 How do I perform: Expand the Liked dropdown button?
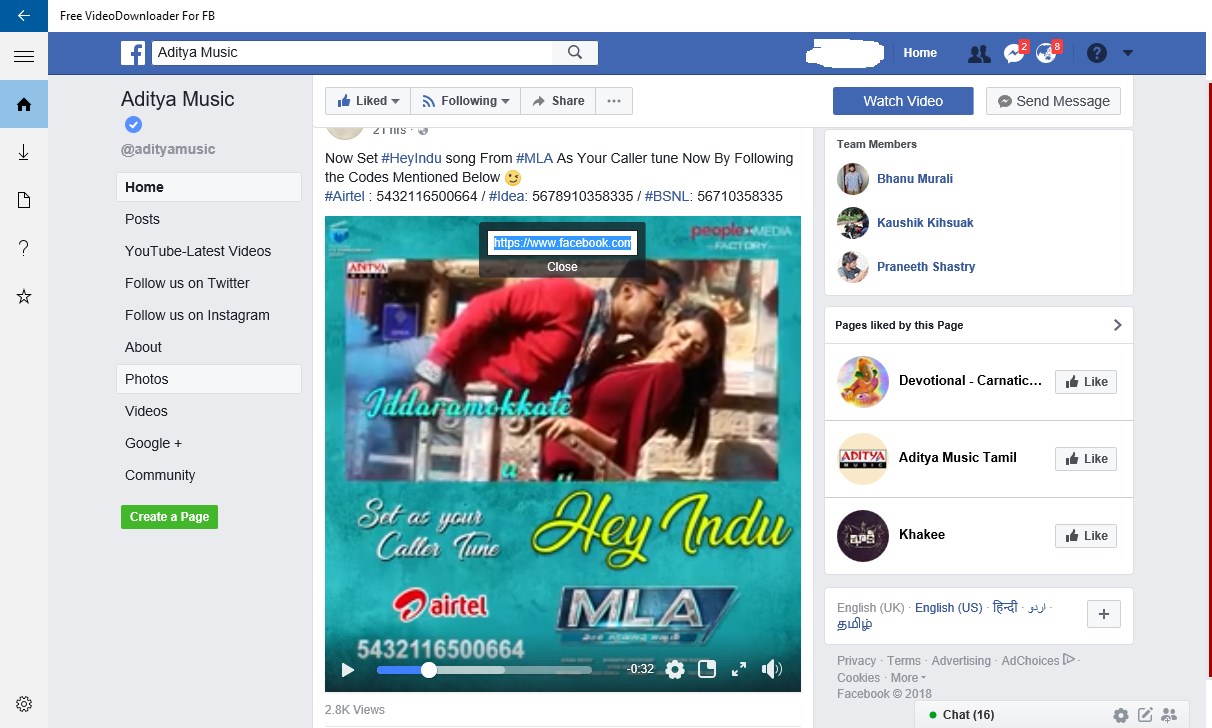(368, 101)
